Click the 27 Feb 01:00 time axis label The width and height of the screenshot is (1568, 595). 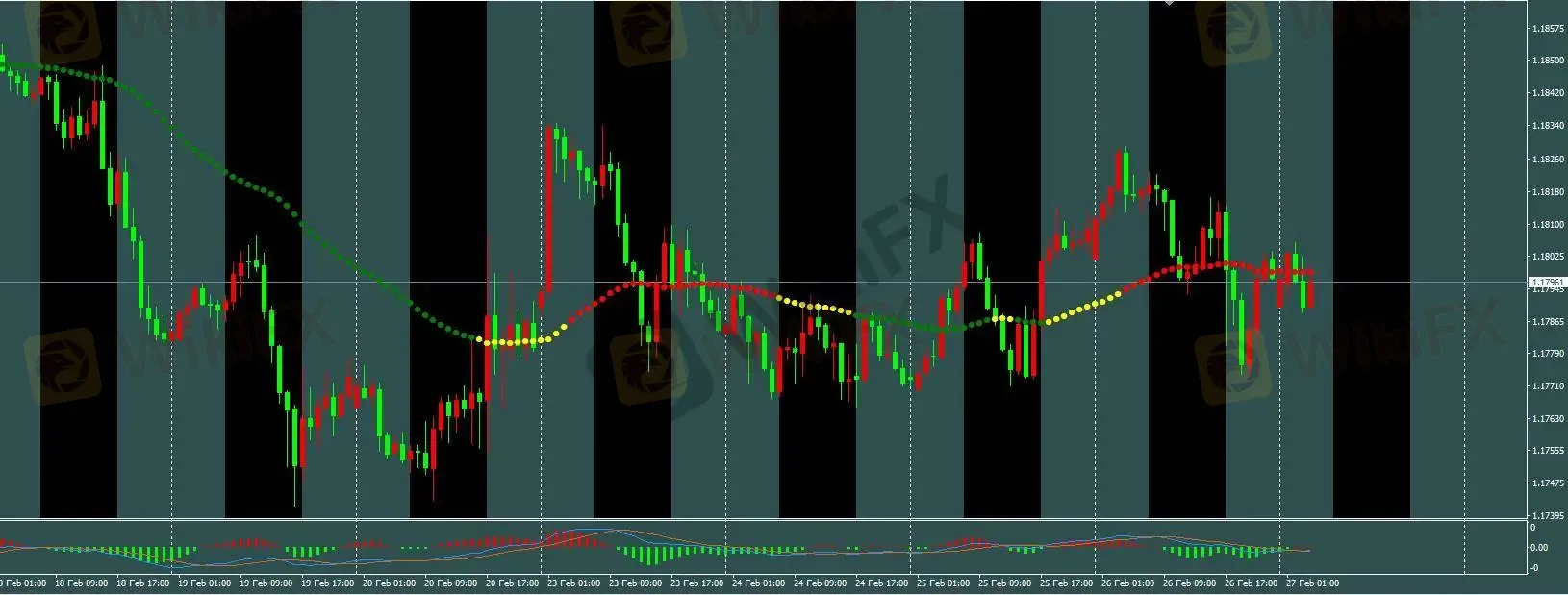point(1312,583)
